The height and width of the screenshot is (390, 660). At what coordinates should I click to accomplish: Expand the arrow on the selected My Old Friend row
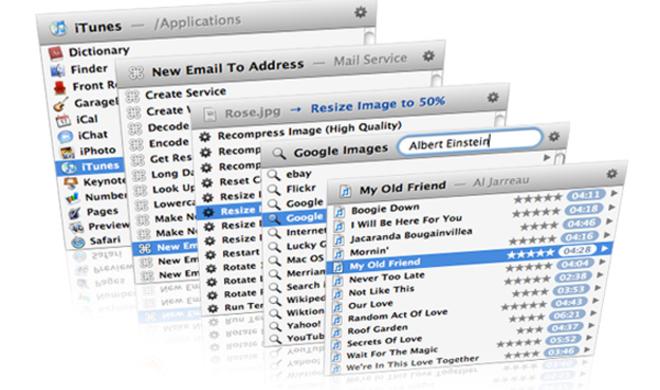tap(605, 249)
